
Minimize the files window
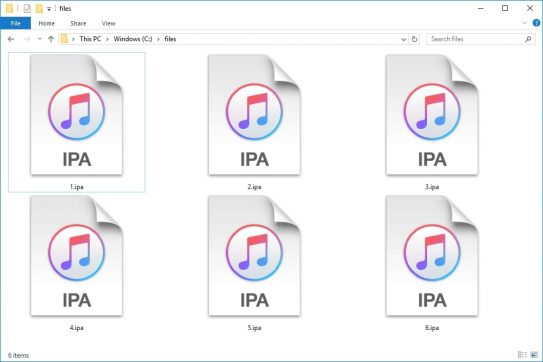pos(481,8)
